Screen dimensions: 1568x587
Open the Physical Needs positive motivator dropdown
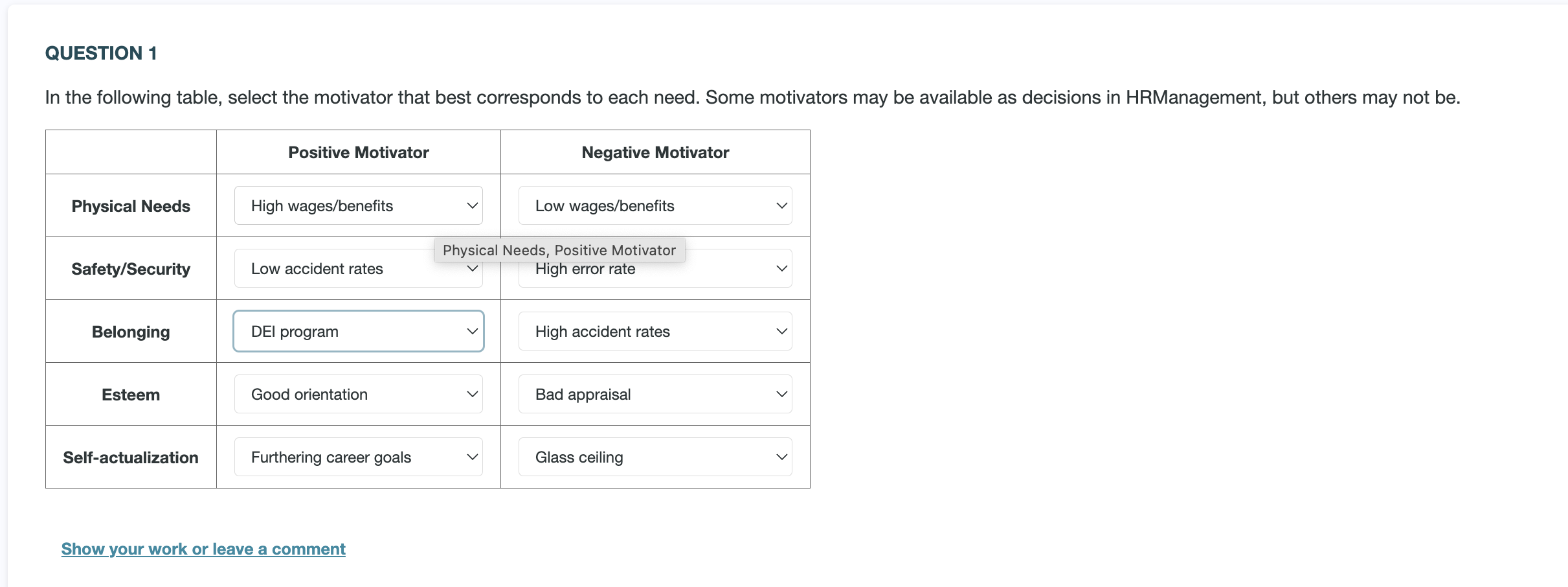pyautogui.click(x=357, y=205)
